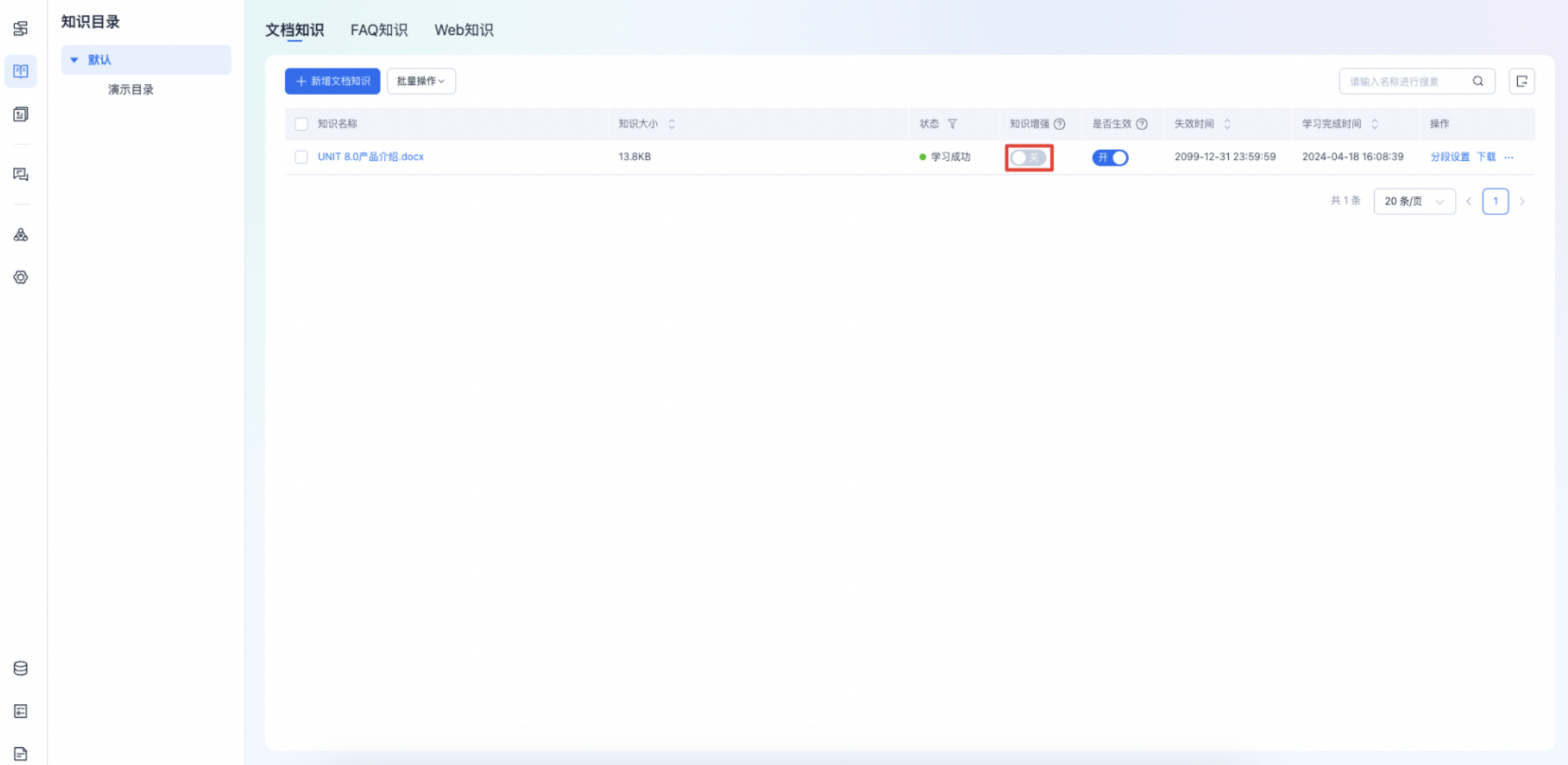Open the checklist form icon in lower sidebar
Viewport: 1568px width, 765px height.
[x=21, y=711]
